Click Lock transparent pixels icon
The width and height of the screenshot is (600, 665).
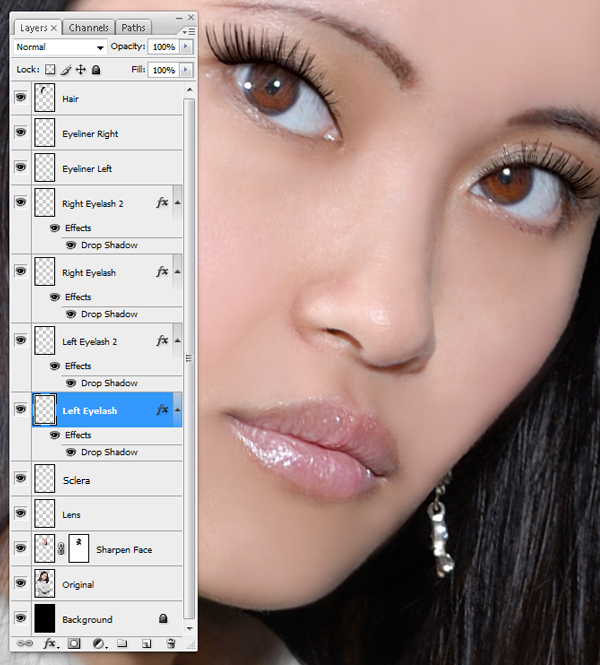[50, 70]
